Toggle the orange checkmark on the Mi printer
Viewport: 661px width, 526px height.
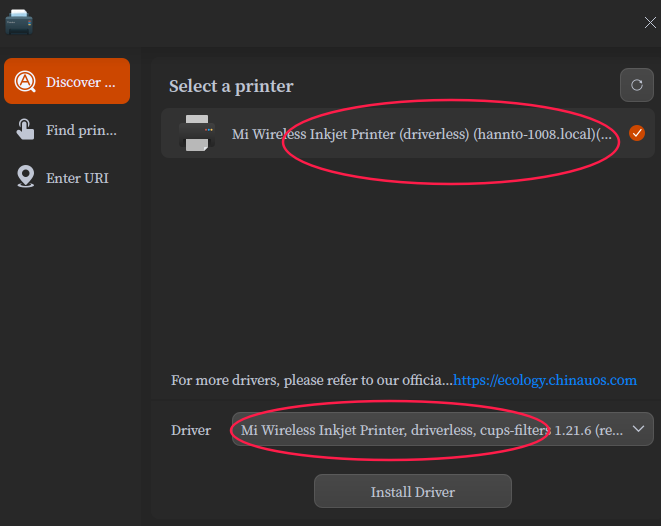pos(637,133)
